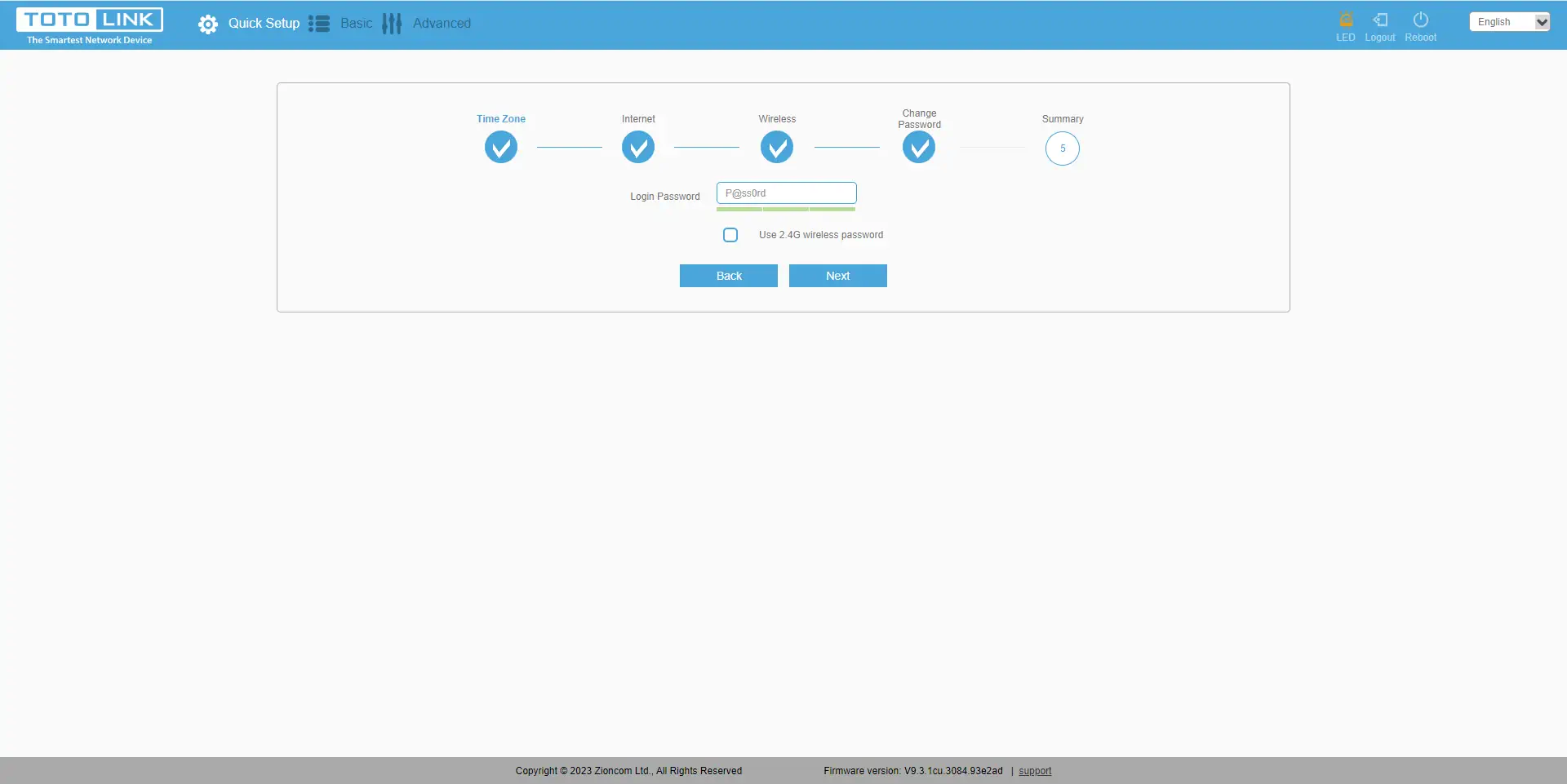Toggle the LED light icon

point(1346,20)
